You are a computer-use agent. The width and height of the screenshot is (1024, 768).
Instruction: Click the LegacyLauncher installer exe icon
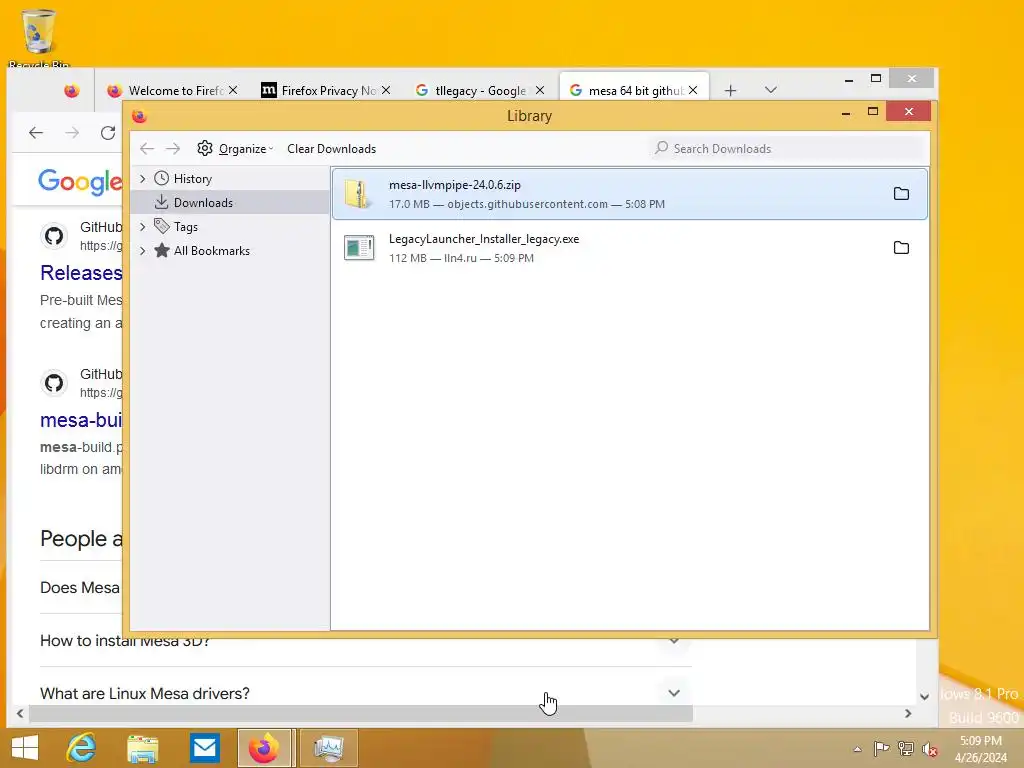[359, 248]
